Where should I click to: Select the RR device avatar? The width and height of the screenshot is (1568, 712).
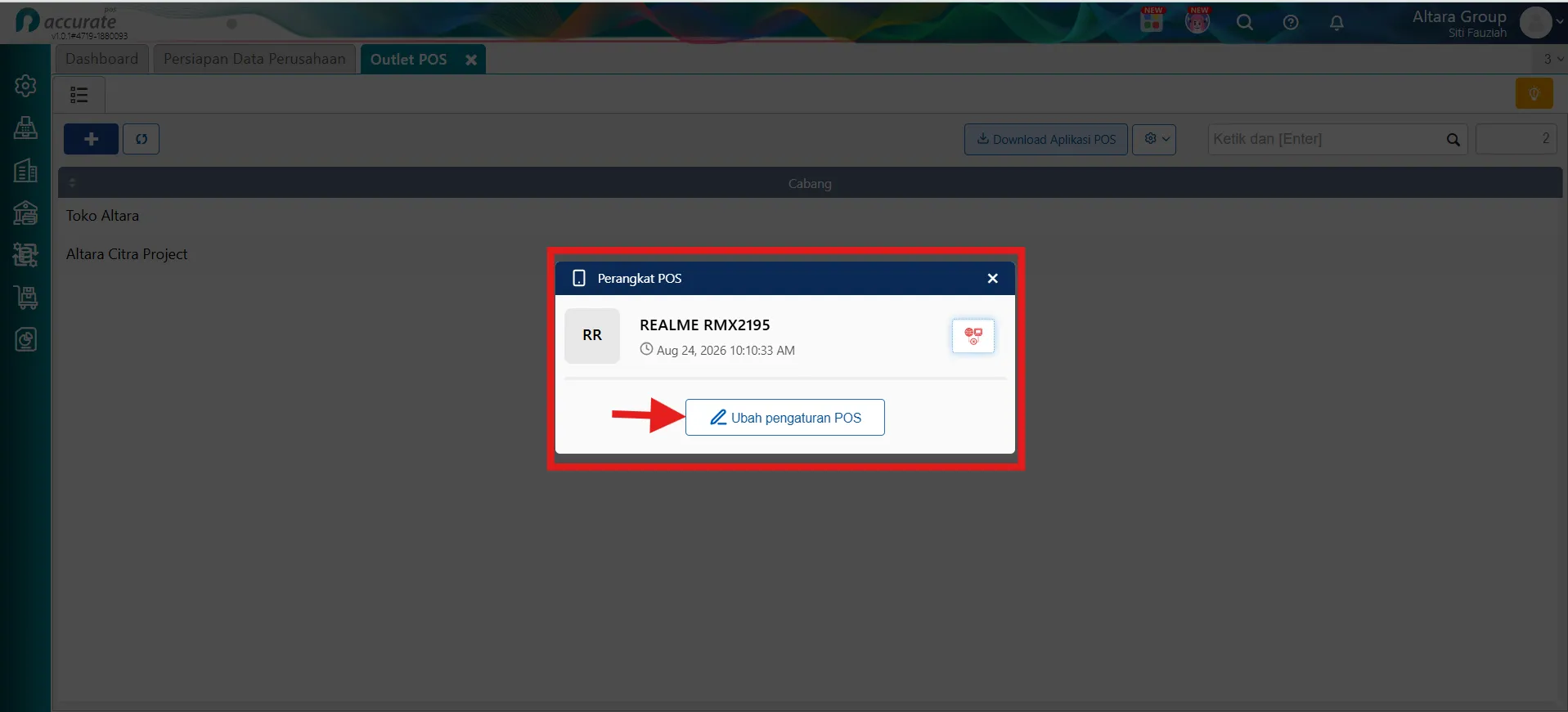(x=591, y=335)
